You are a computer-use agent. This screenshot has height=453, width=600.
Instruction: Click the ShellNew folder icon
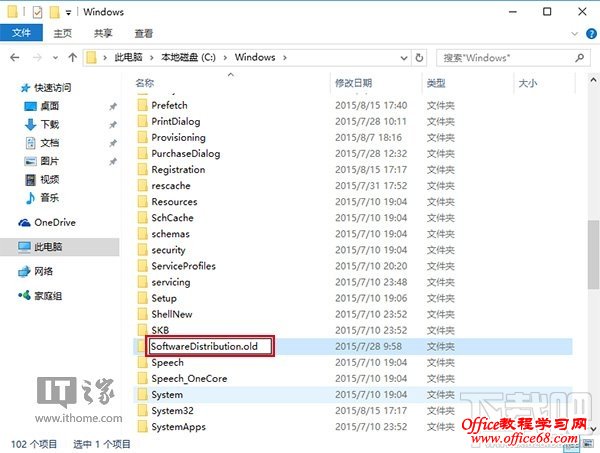pyautogui.click(x=142, y=314)
